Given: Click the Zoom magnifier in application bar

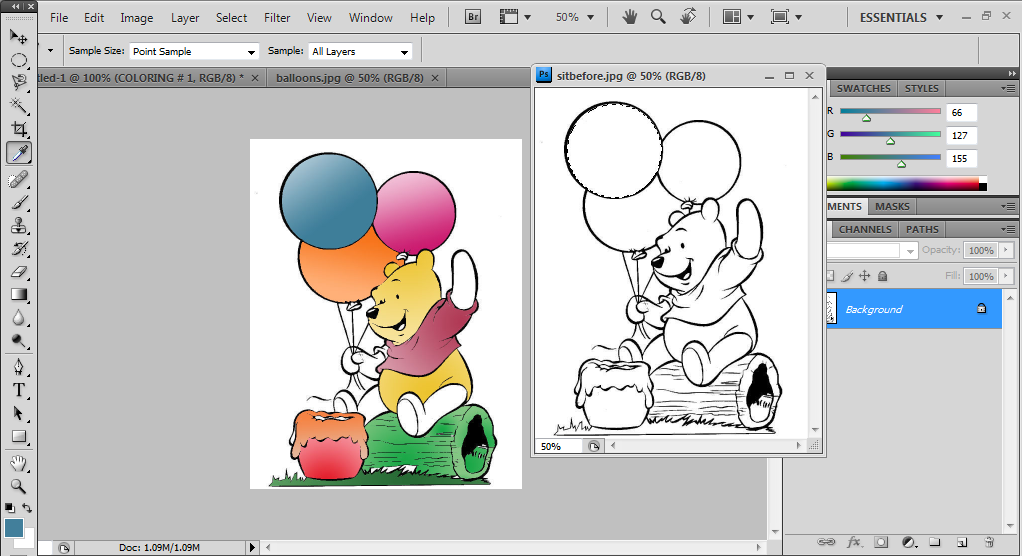Looking at the screenshot, I should tap(658, 16).
